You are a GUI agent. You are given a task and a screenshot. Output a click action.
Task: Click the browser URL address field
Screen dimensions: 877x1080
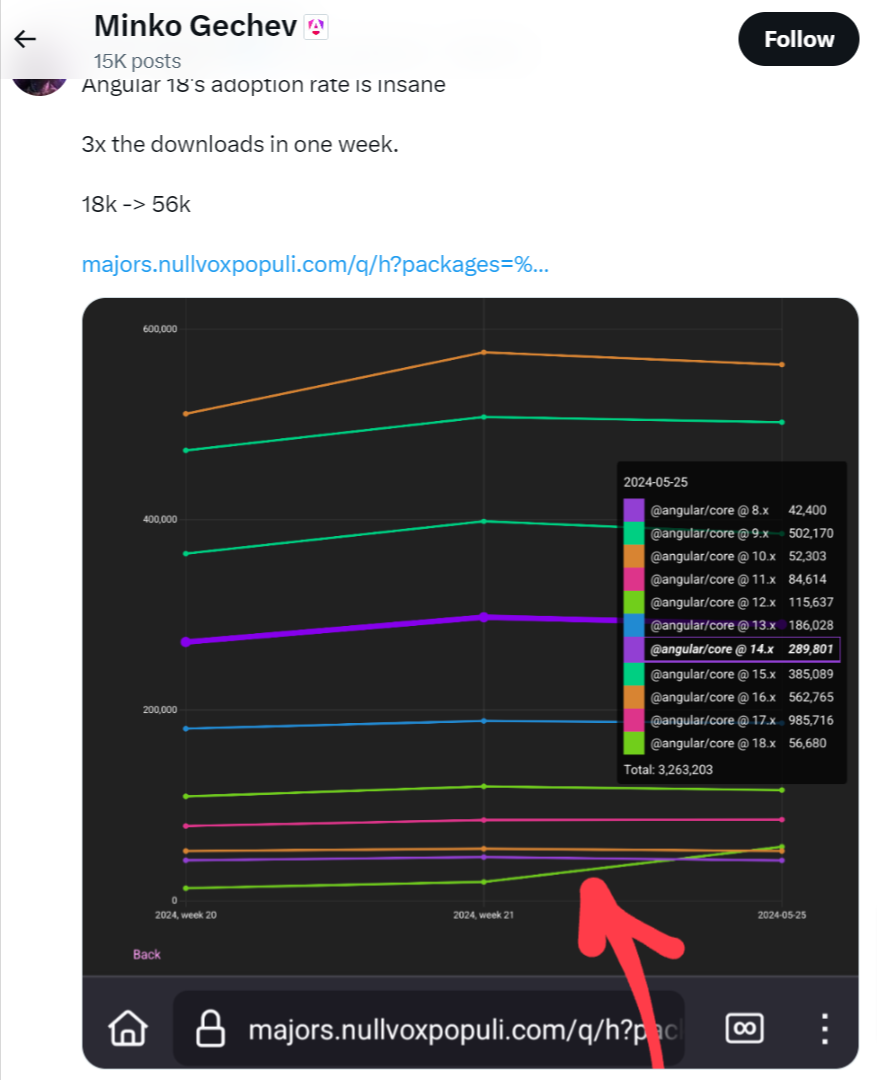pos(440,1028)
